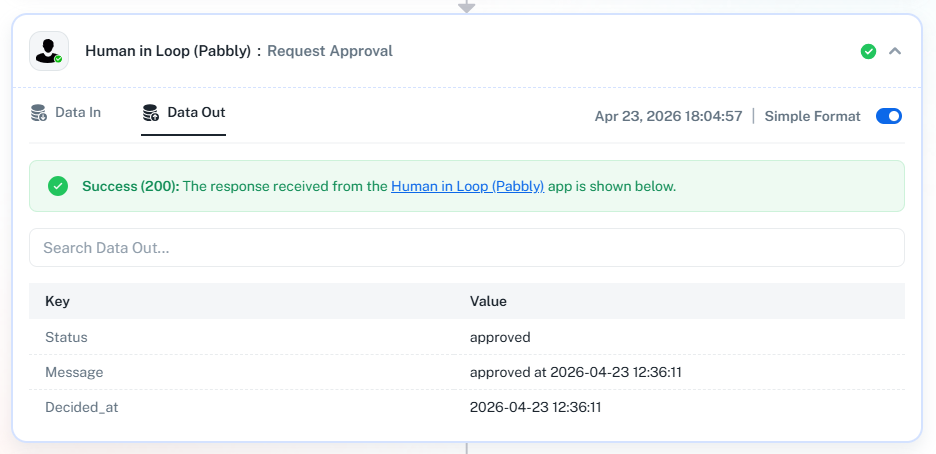Screen dimensions: 936x454
Task: Click the Human in Loop app icon
Action: (x=48, y=51)
